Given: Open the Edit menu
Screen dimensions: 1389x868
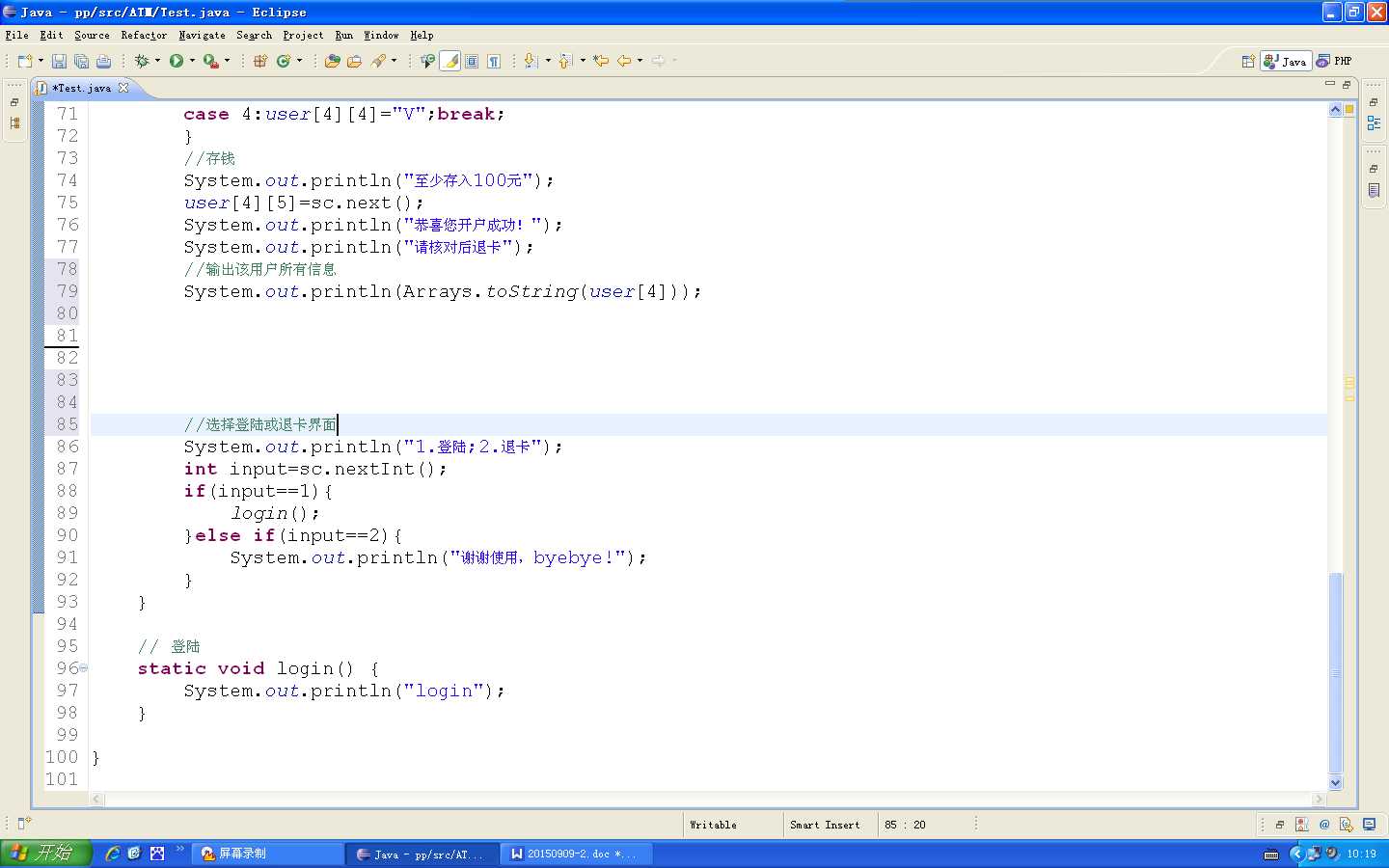Looking at the screenshot, I should [x=51, y=35].
